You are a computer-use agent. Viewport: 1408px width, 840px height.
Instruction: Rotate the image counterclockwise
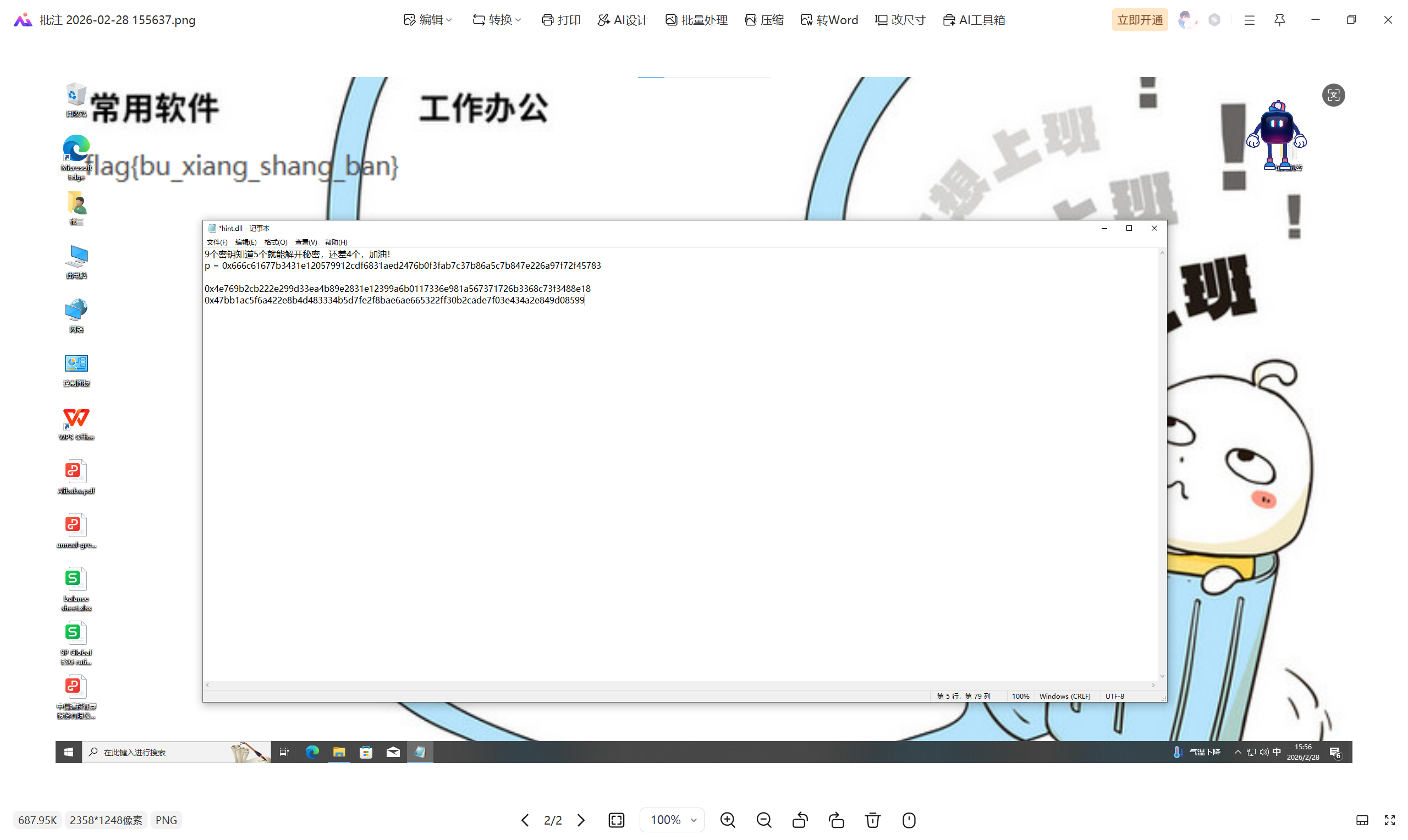coord(800,820)
